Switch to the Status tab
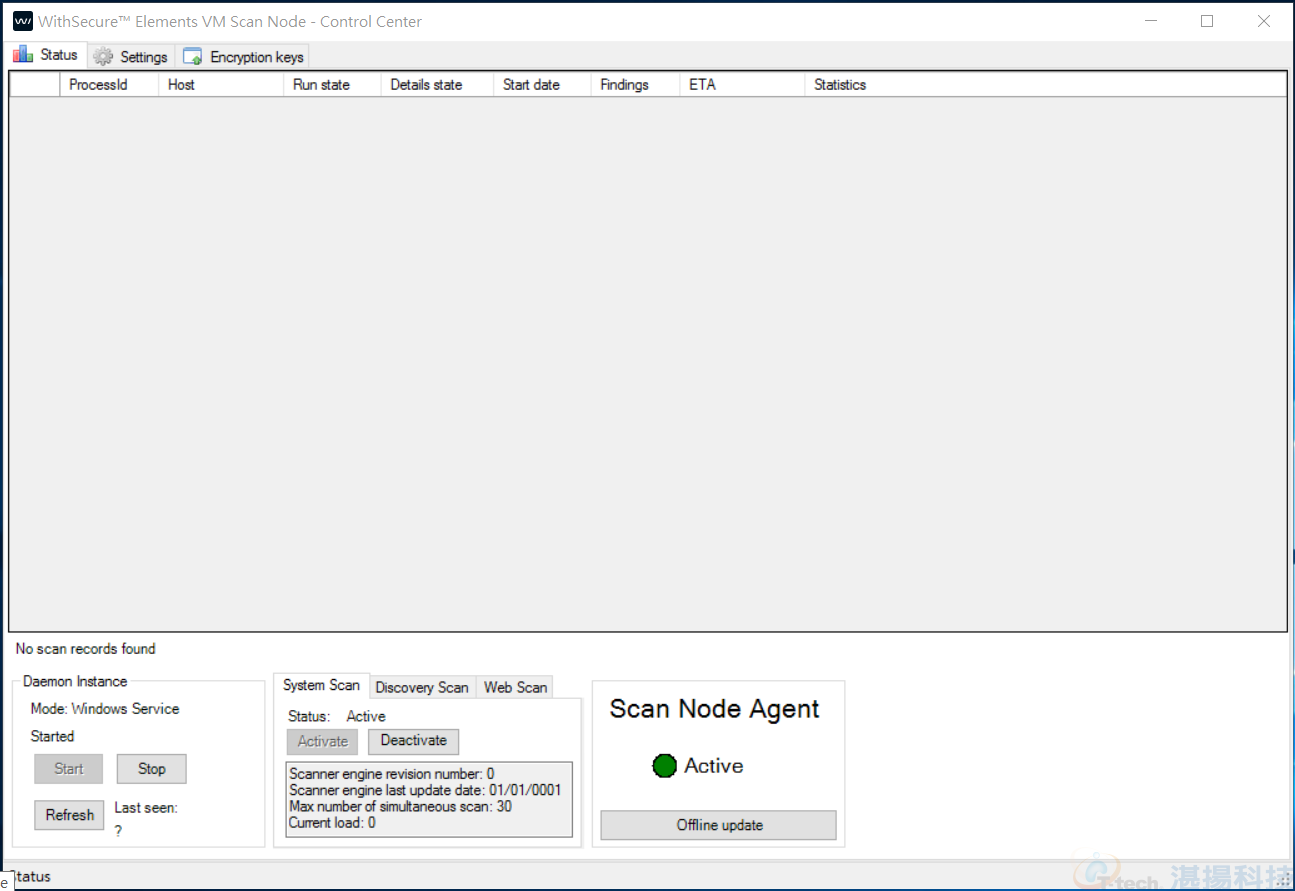Viewport: 1295px width, 891px height. [x=48, y=55]
